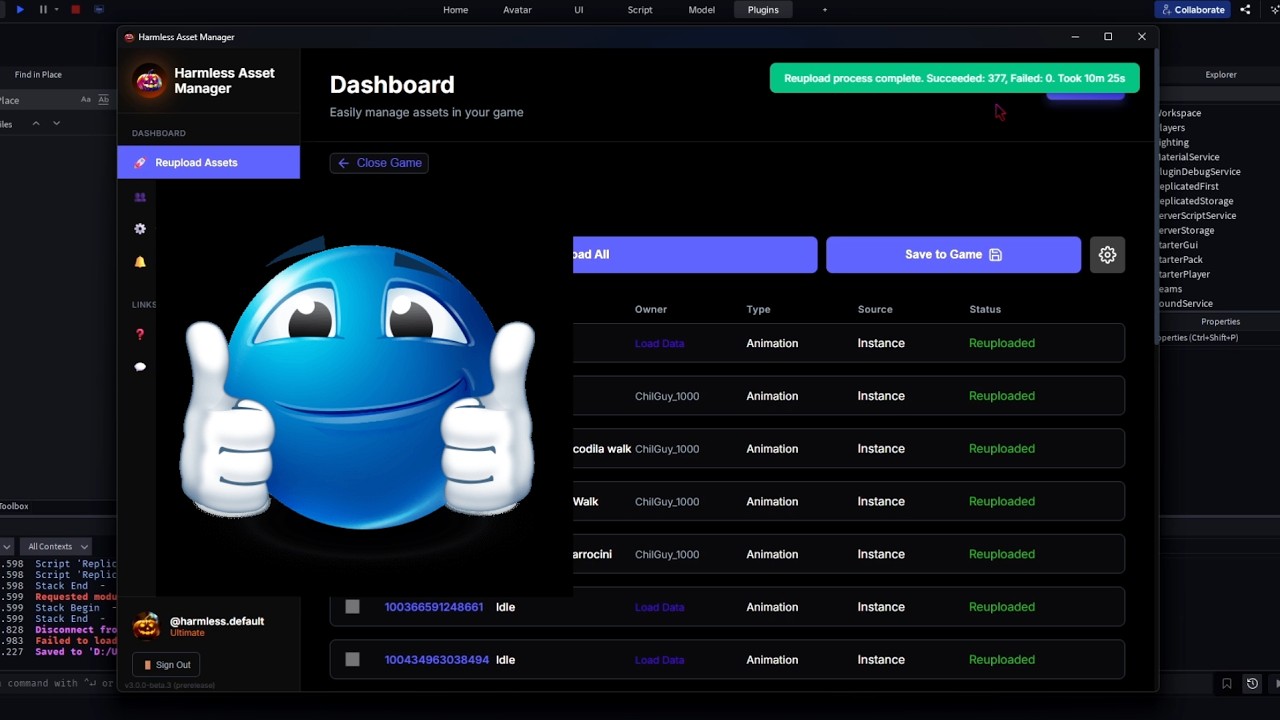
Task: Open the play mode dropdown arrow
Action: 56,9
